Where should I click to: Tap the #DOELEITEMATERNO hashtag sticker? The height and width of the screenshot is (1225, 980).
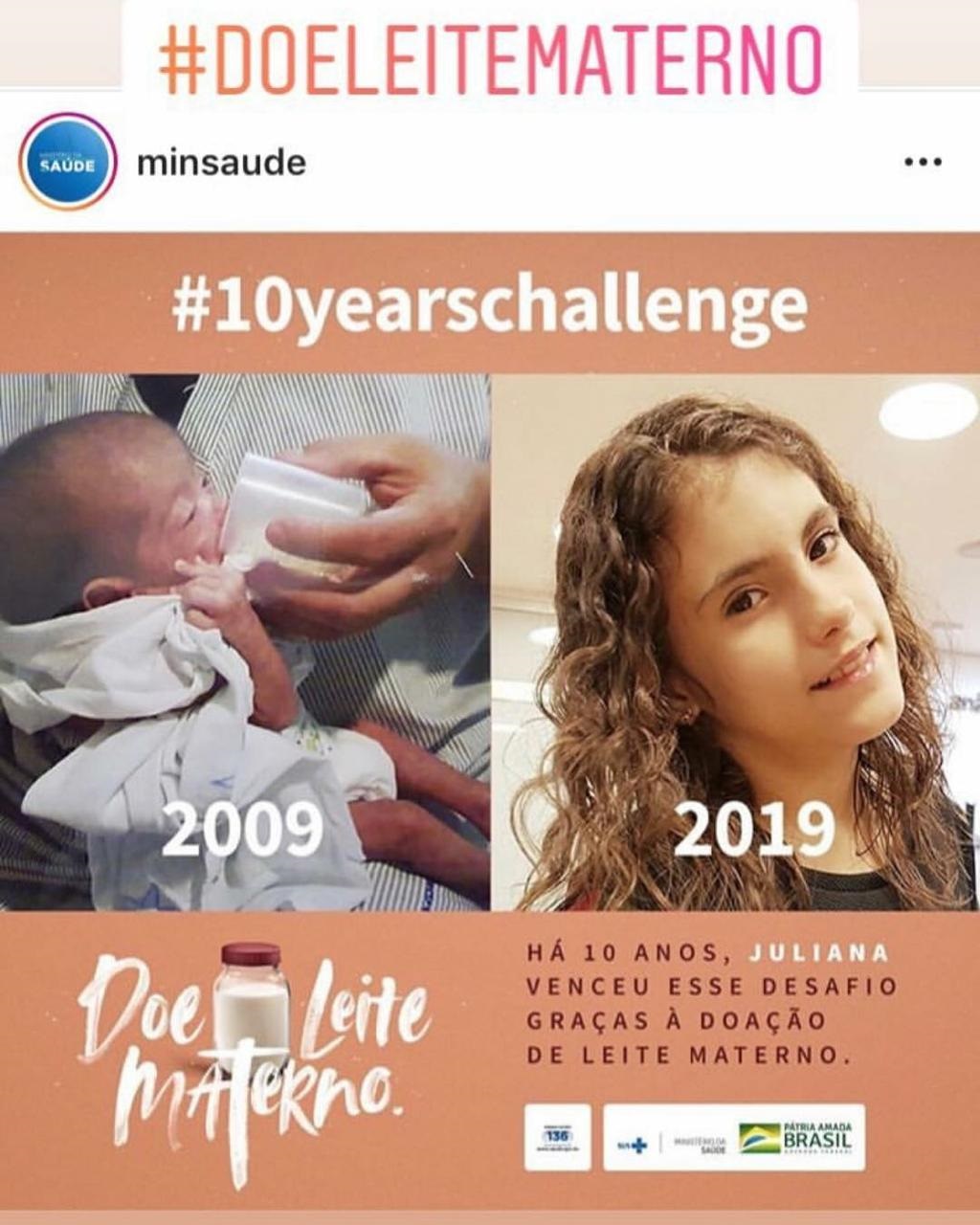coord(490,59)
